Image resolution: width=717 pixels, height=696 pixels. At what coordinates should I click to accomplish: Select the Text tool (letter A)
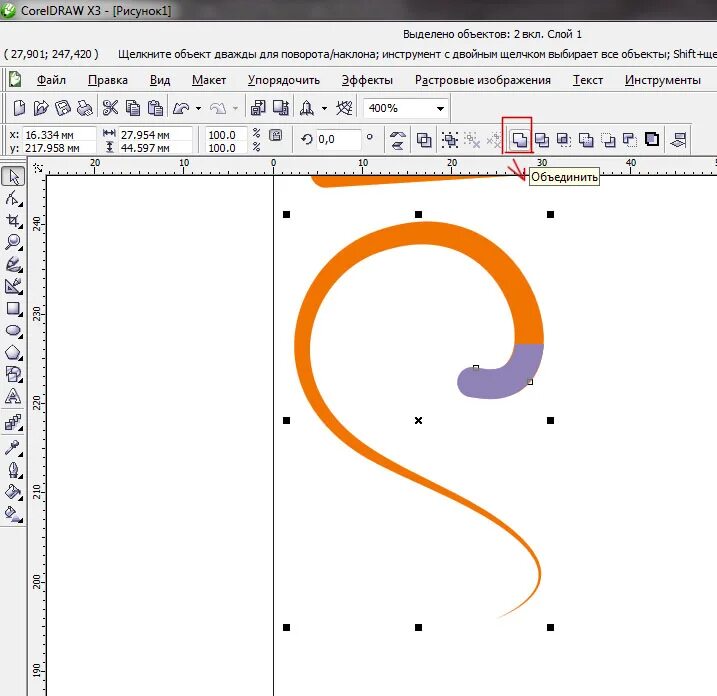tap(13, 396)
